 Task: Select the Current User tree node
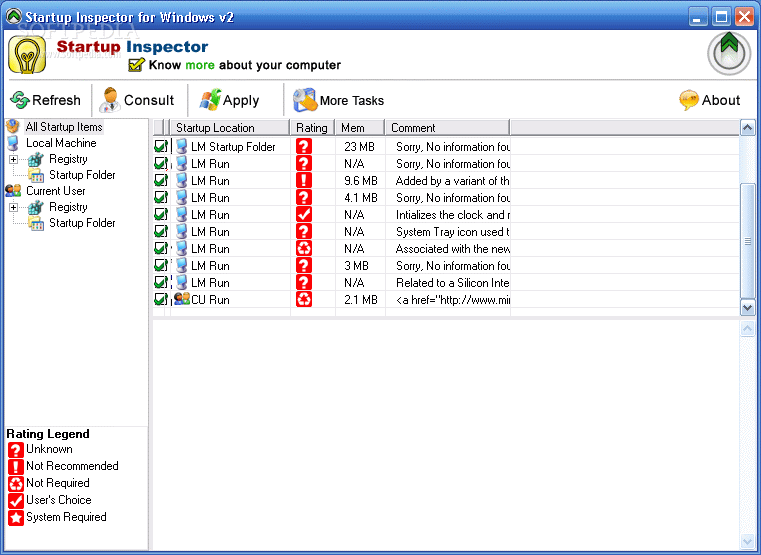click(x=55, y=191)
